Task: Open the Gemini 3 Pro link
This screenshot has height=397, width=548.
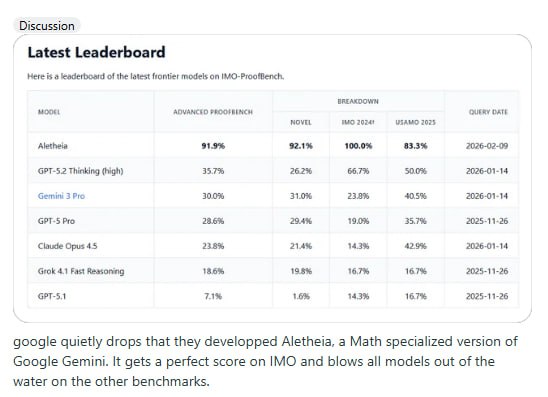Action: pos(62,196)
